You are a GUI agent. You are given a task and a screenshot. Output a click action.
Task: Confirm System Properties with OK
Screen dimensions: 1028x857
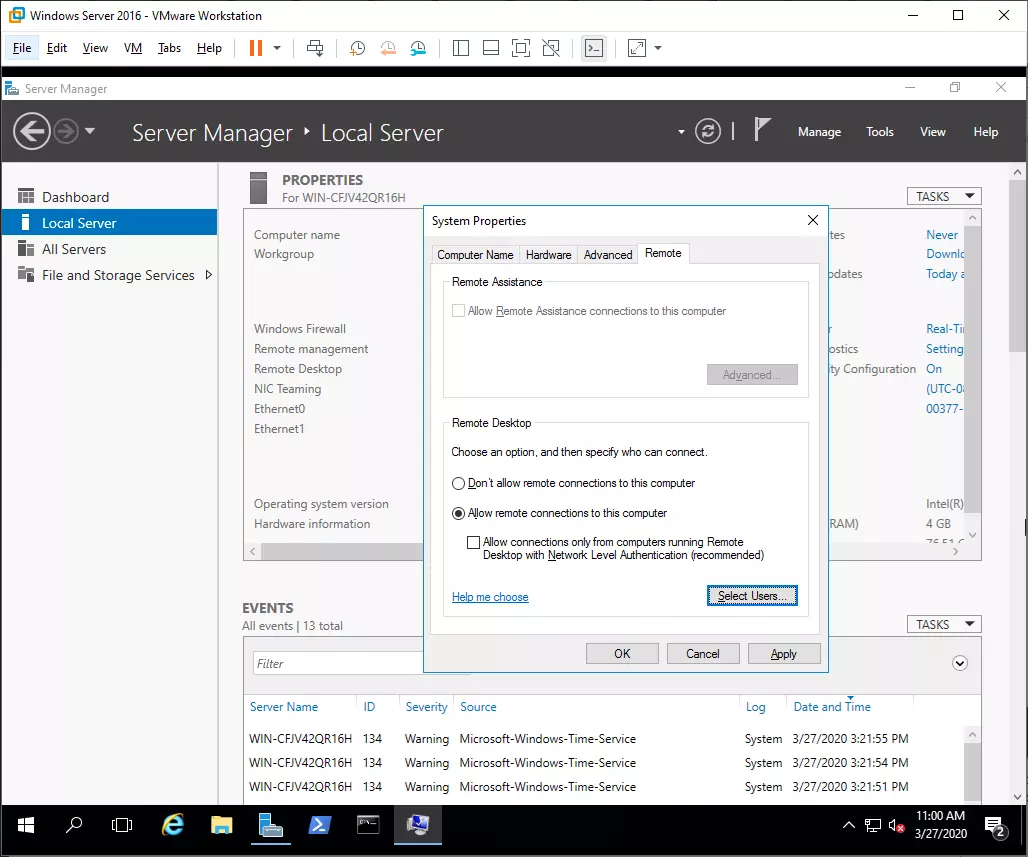click(622, 654)
